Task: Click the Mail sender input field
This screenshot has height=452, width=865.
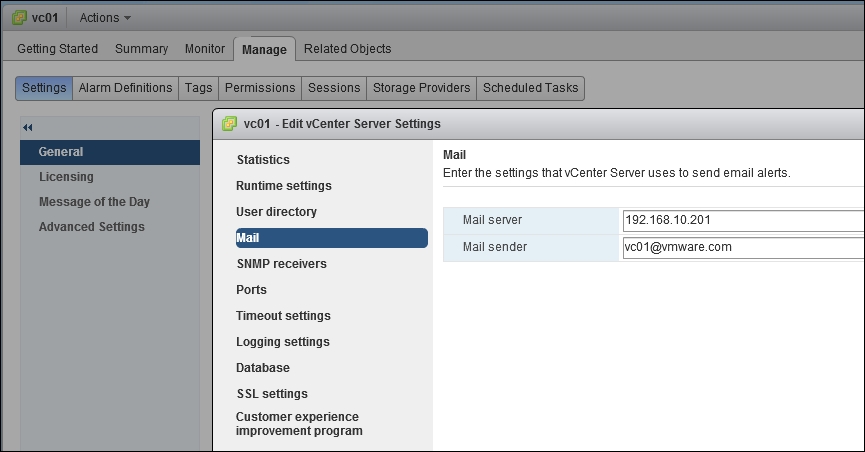Action: coord(743,247)
